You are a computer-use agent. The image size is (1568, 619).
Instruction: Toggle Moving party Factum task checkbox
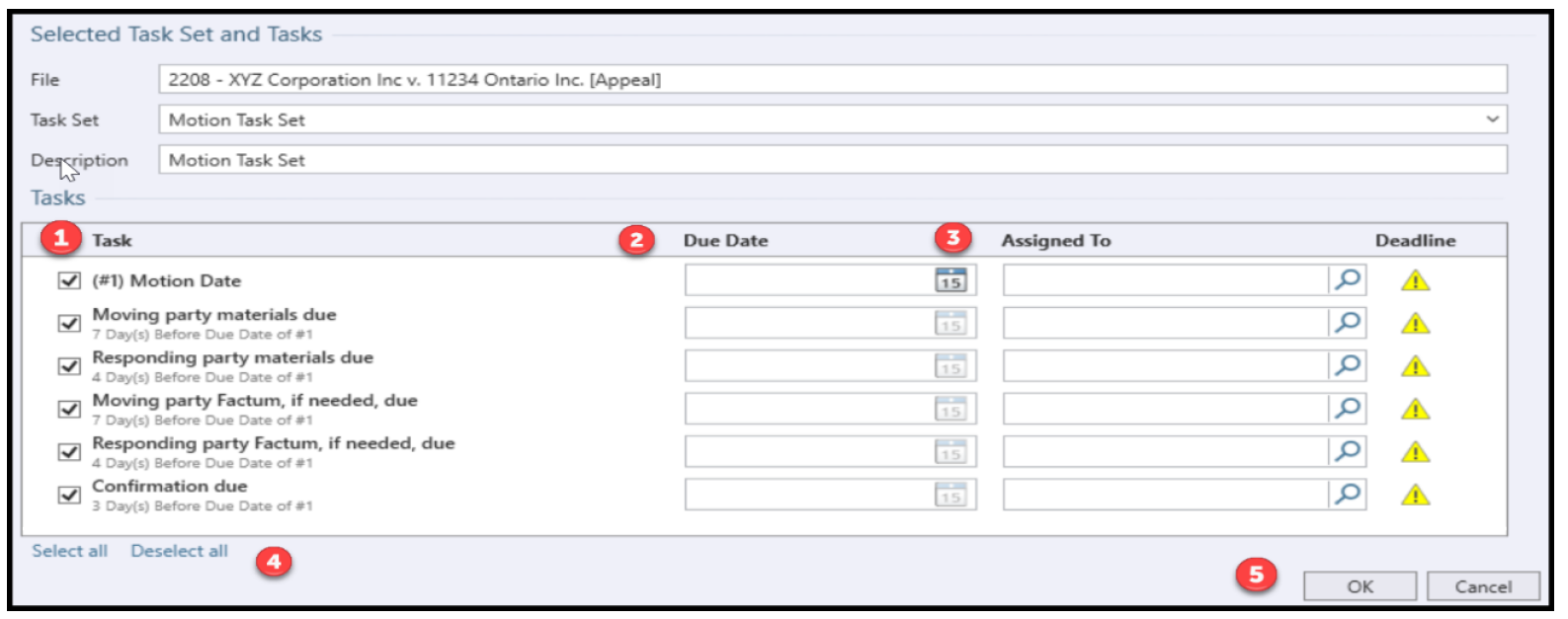click(x=69, y=409)
